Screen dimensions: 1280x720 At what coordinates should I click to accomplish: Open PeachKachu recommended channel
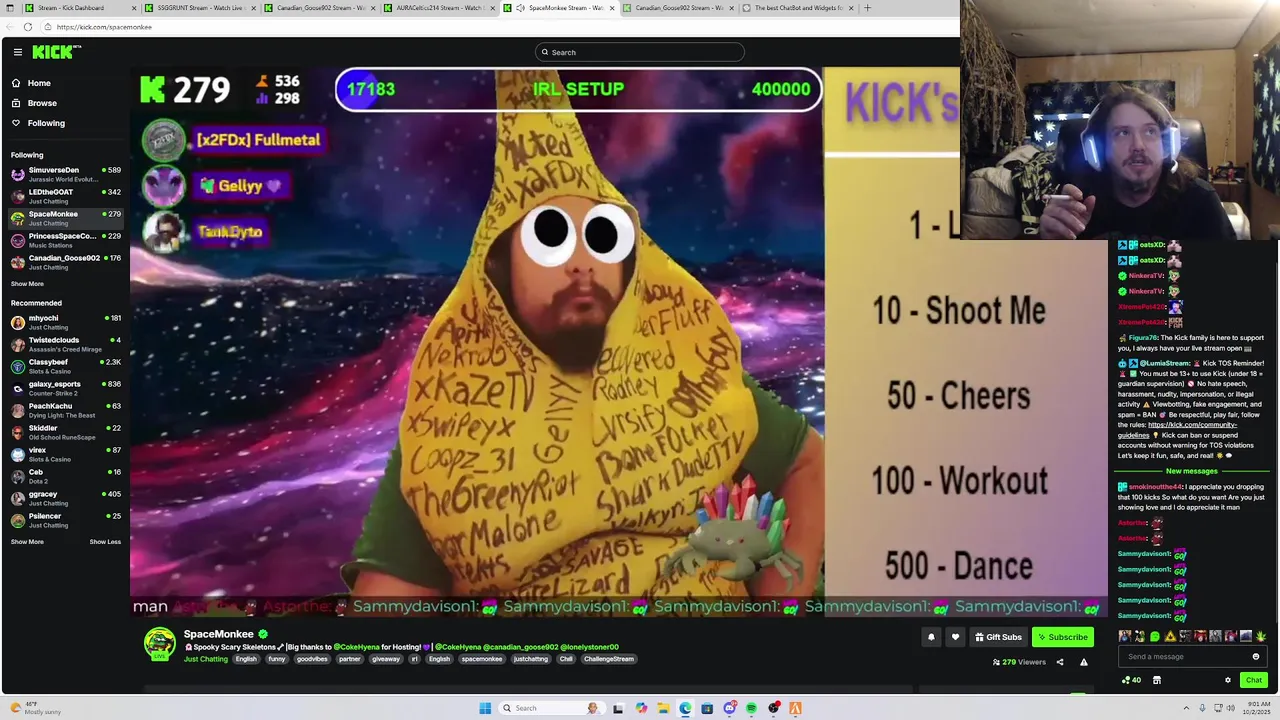[65, 410]
